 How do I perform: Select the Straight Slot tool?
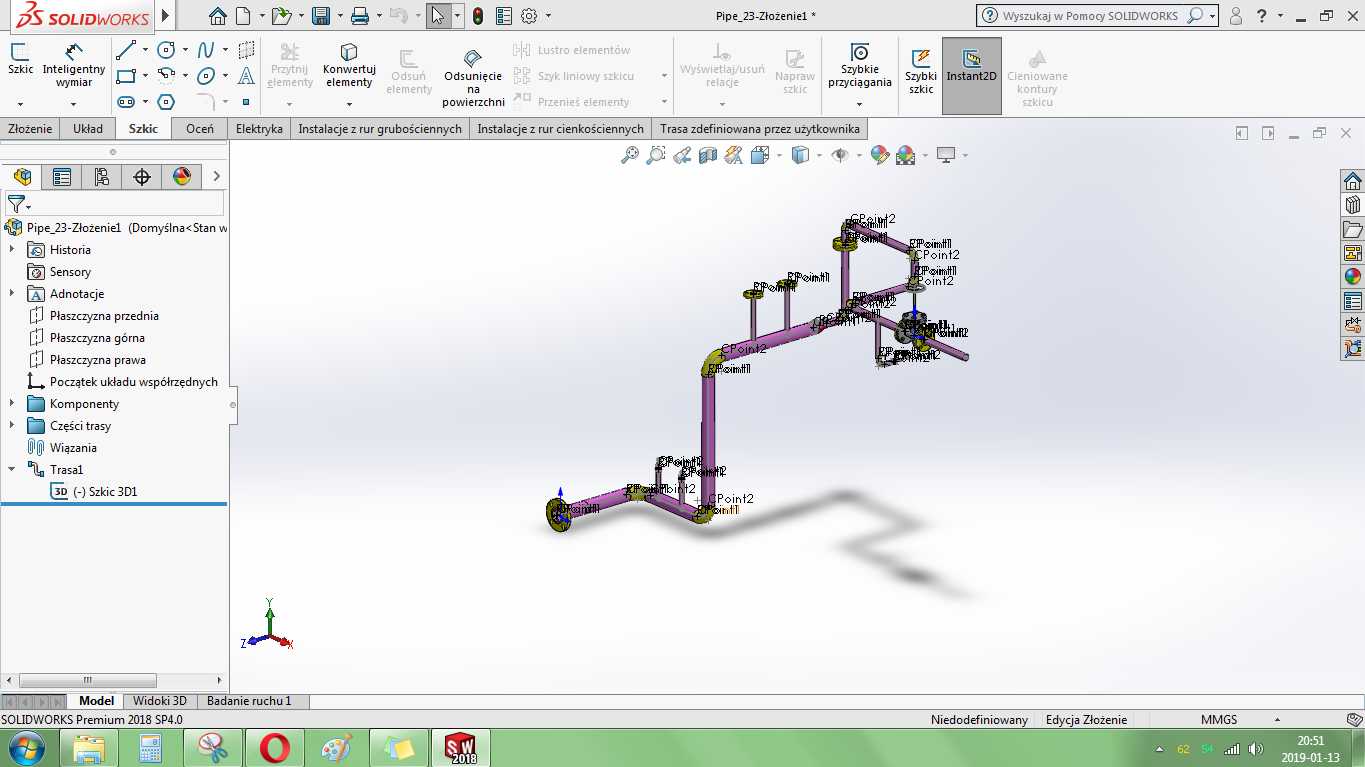click(x=126, y=102)
